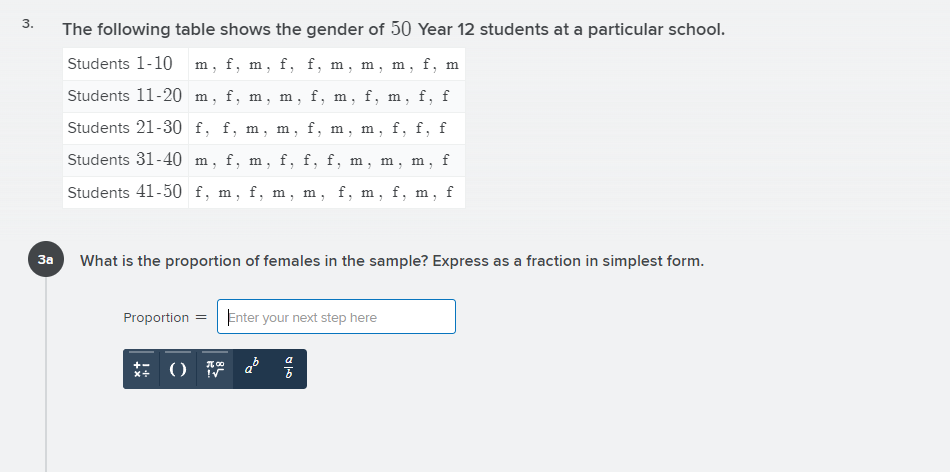
Task: Click the gender data cell for students 21-30
Action: point(327,128)
